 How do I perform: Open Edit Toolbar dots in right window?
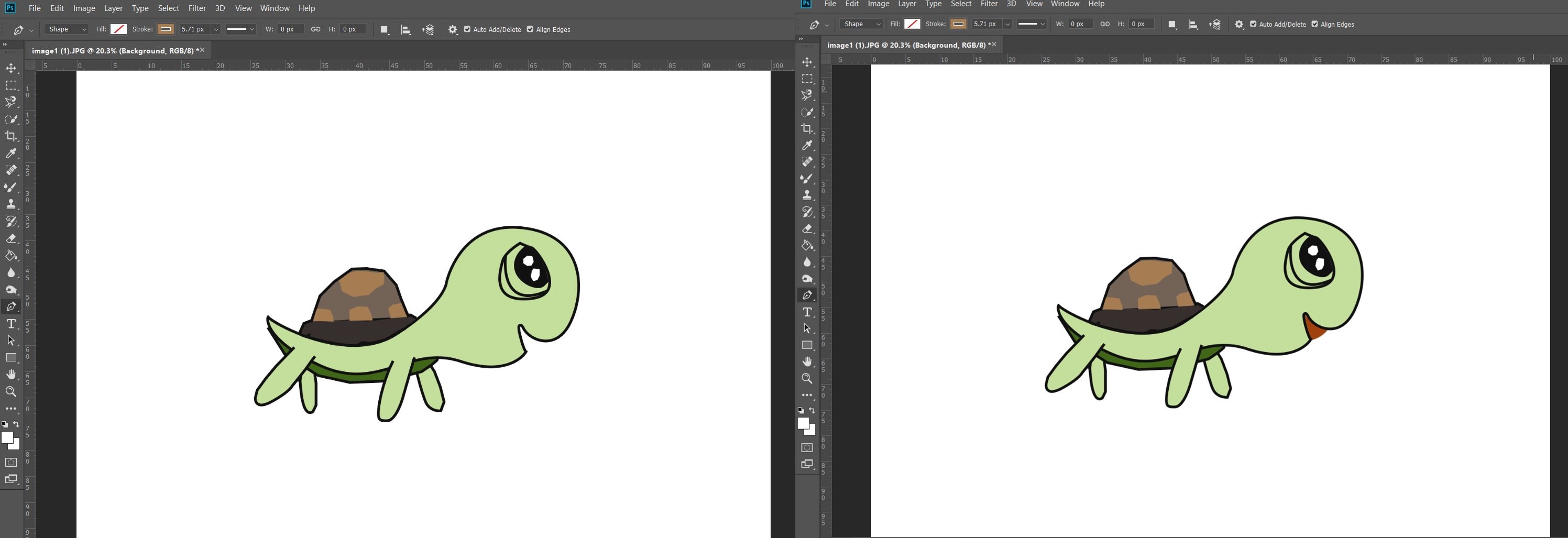click(x=807, y=395)
